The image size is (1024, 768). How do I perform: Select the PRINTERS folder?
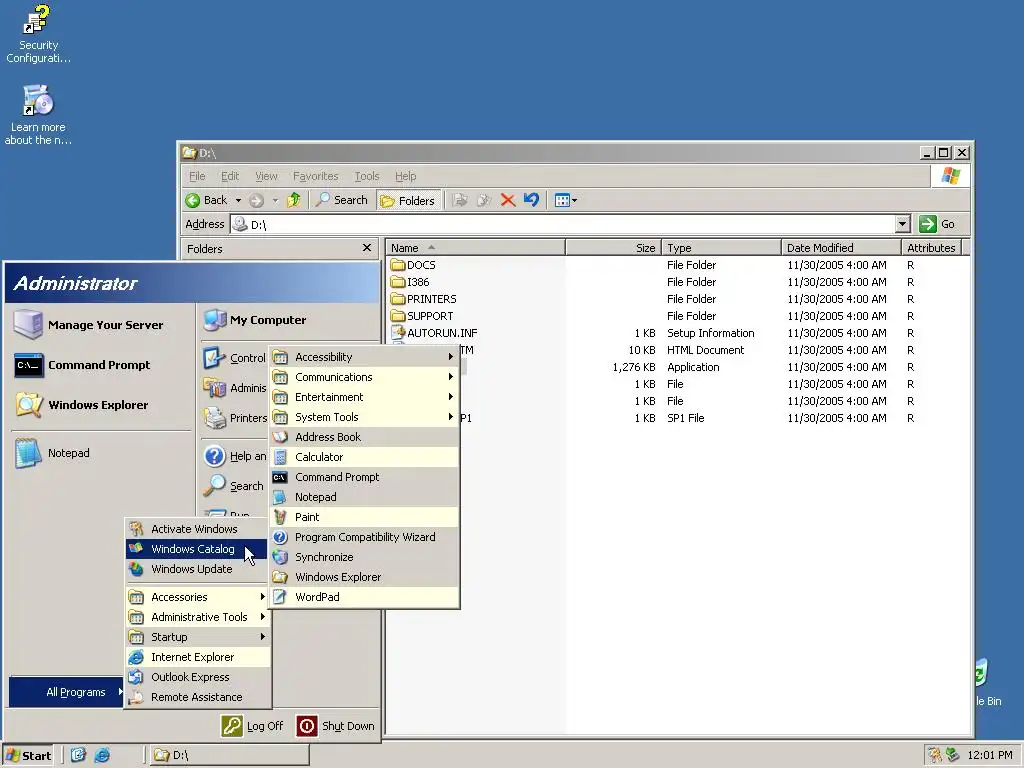(424, 299)
